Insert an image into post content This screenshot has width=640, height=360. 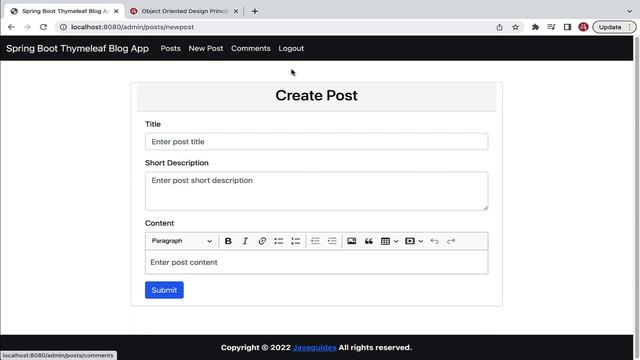351,241
